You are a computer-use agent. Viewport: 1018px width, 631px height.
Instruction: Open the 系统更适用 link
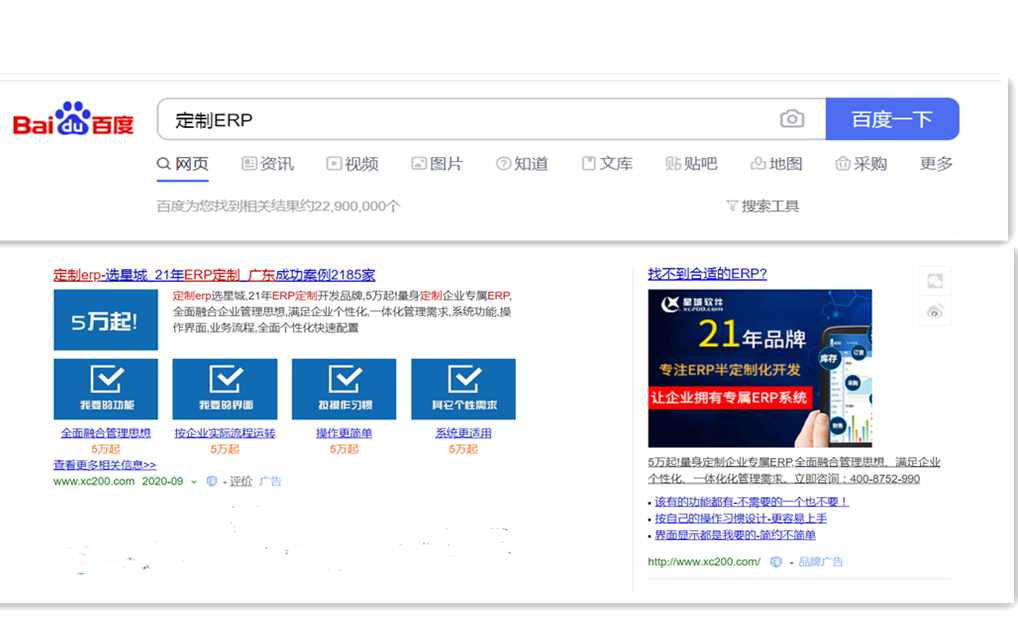coord(464,433)
